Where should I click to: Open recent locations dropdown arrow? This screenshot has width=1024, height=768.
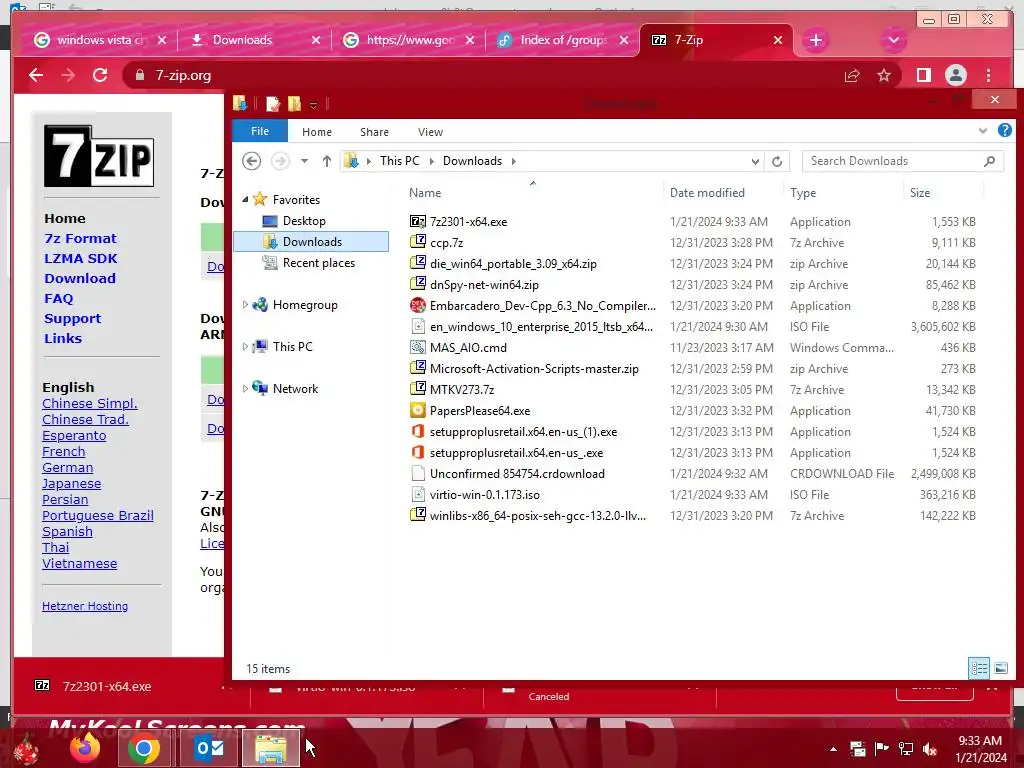[304, 161]
